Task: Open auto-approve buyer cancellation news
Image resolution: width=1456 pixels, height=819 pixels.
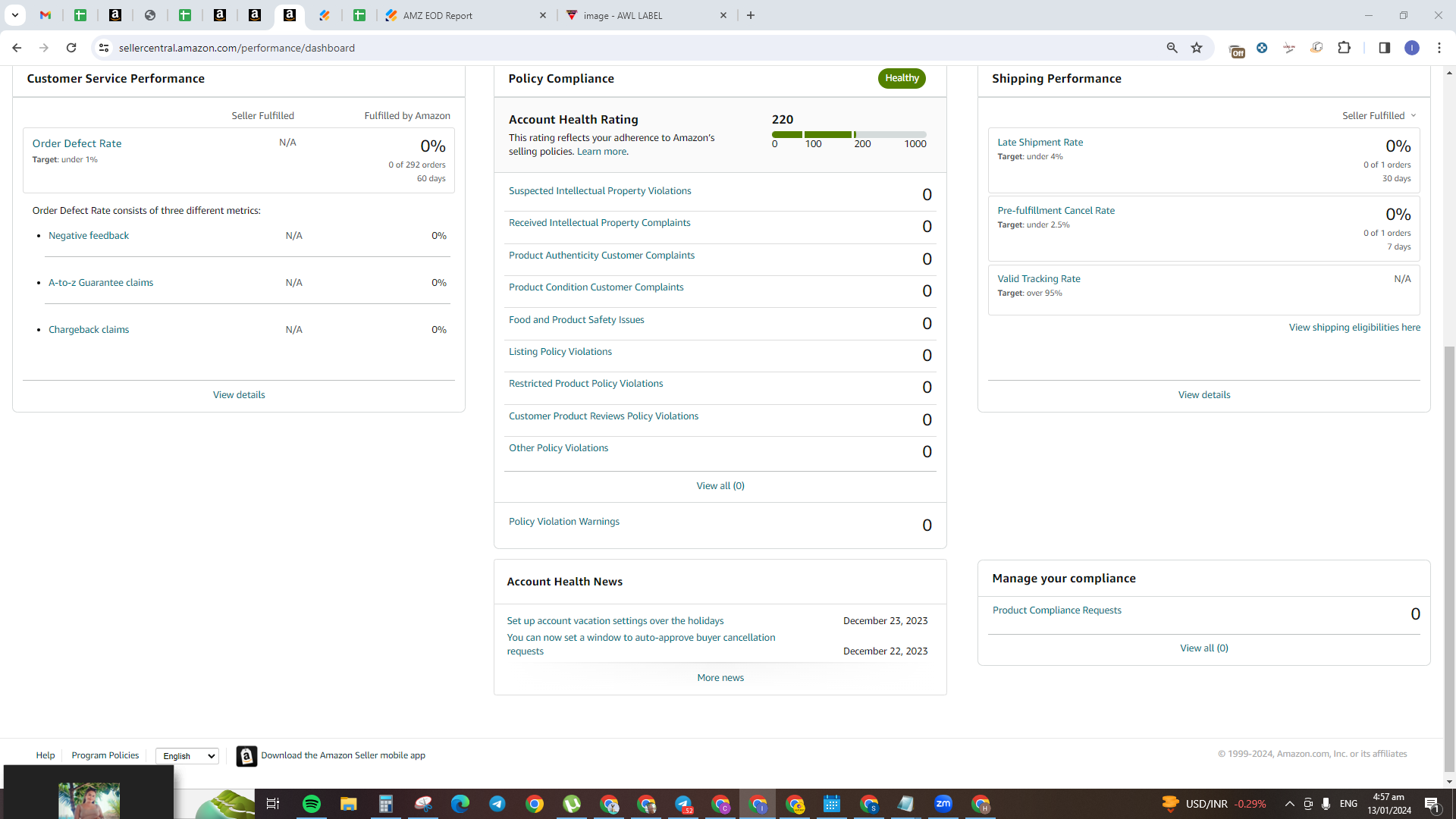Action: tap(641, 645)
